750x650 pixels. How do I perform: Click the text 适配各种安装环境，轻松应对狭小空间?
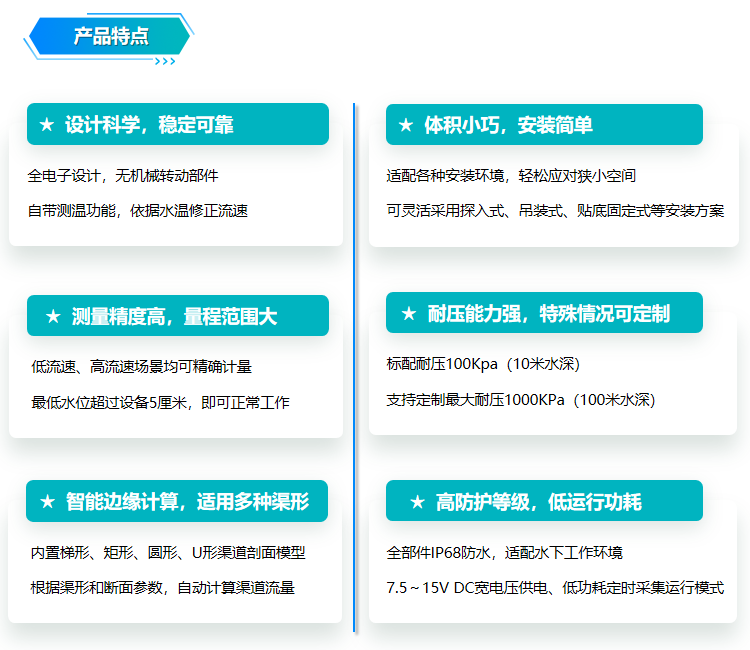pyautogui.click(x=511, y=176)
